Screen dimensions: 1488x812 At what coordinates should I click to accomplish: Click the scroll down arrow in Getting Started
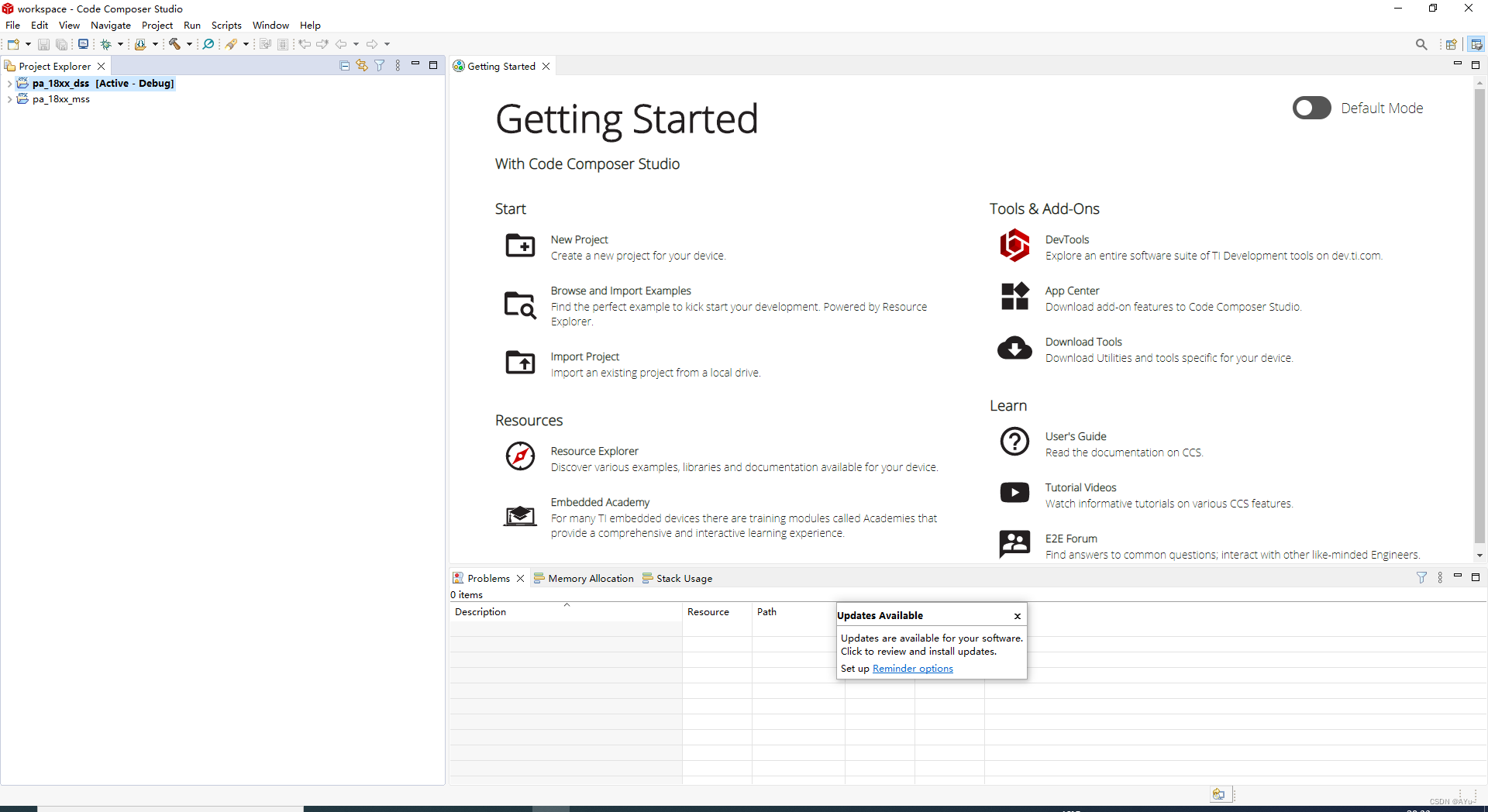1479,556
